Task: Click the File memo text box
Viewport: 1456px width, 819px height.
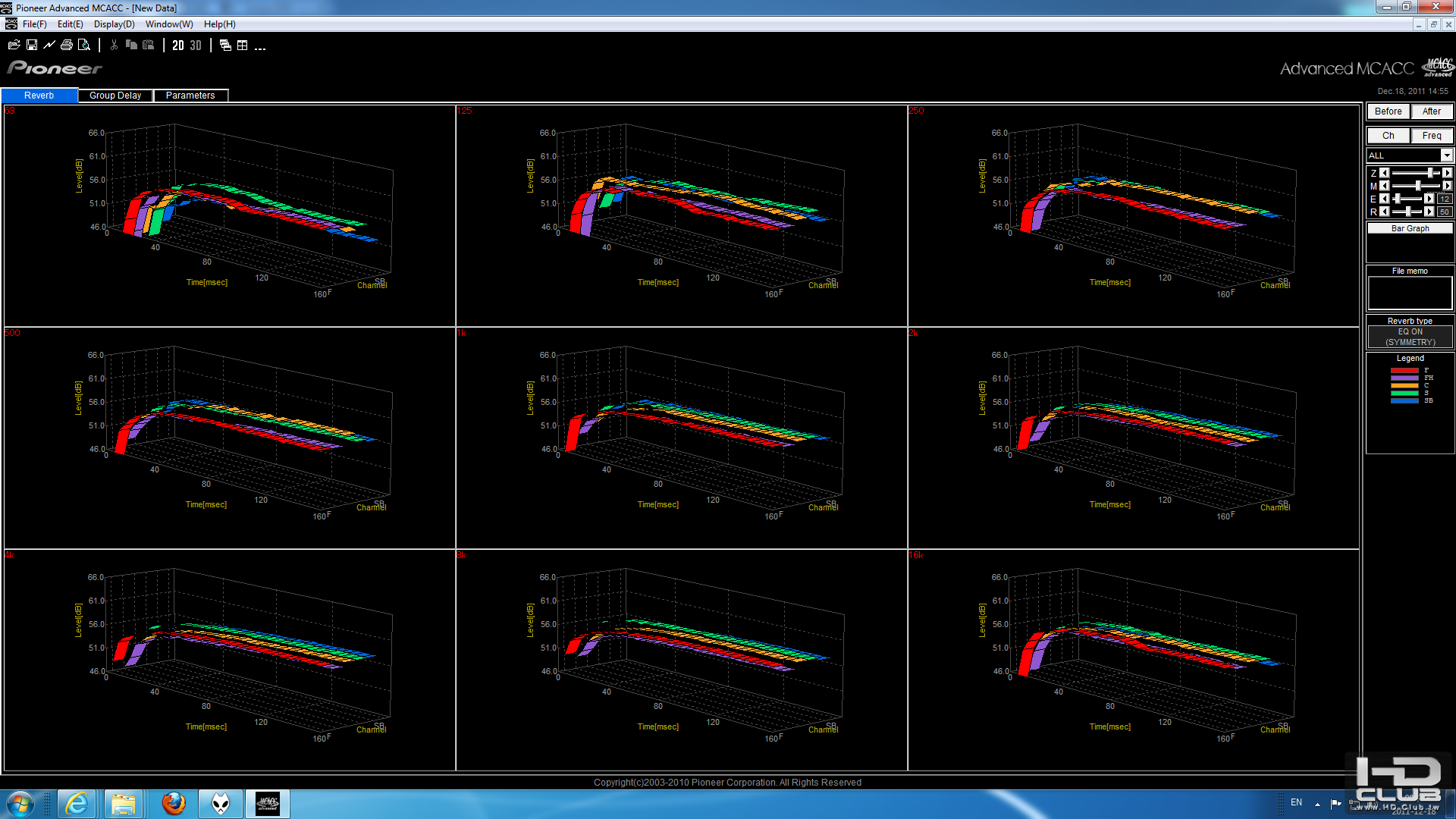Action: point(1410,293)
